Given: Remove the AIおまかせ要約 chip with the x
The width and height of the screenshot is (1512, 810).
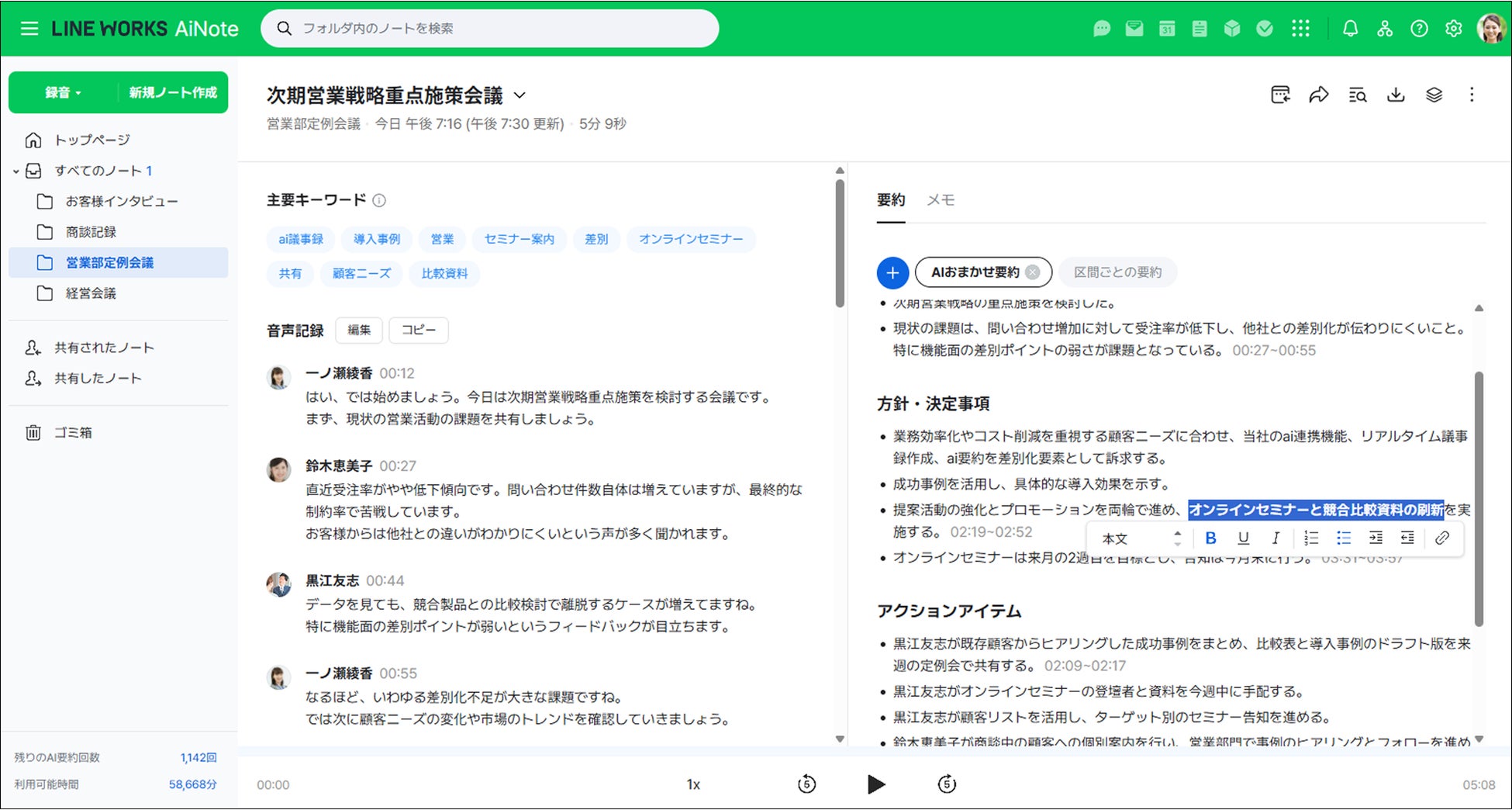Looking at the screenshot, I should tap(1032, 272).
